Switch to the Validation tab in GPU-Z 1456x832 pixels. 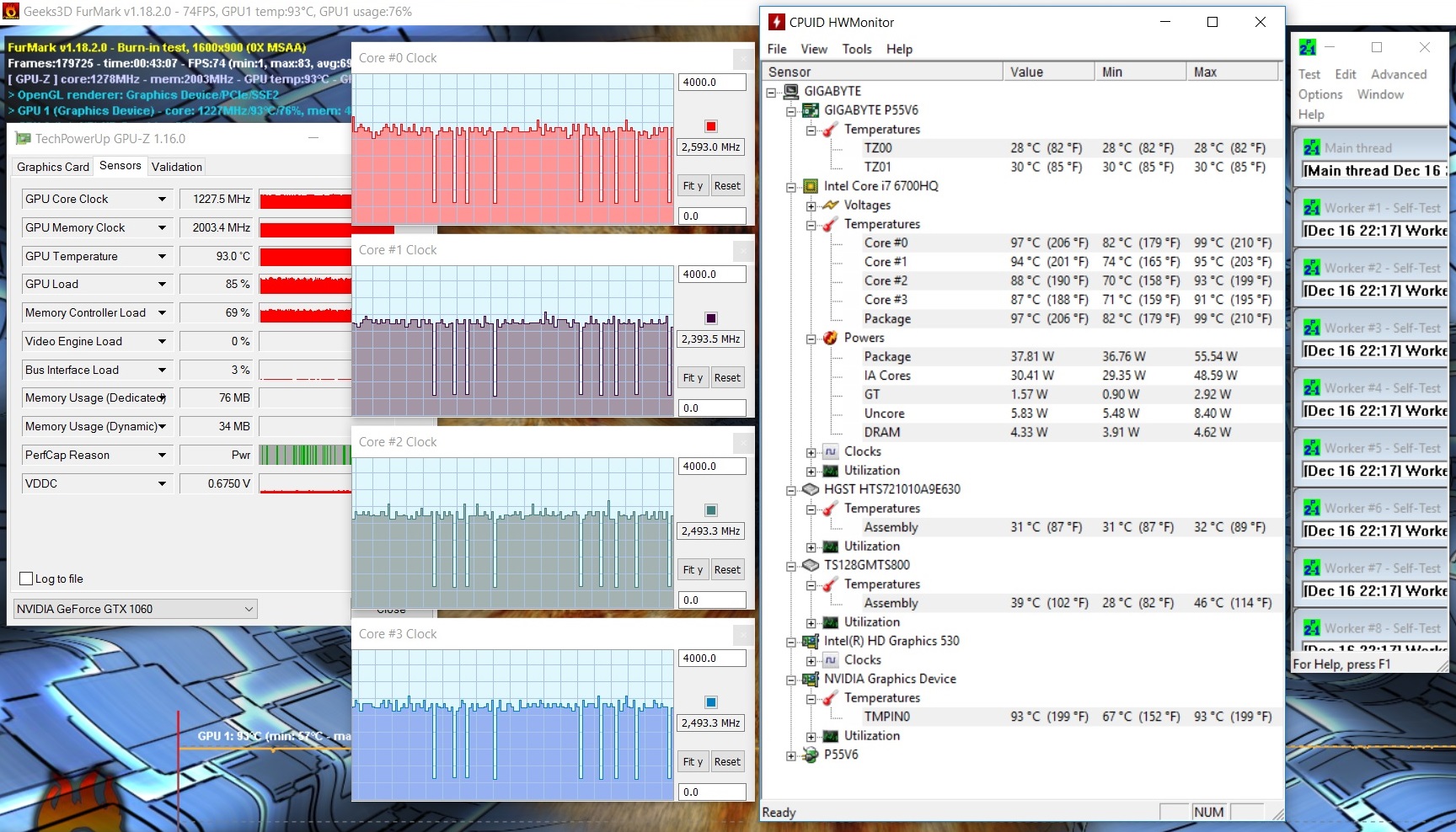[177, 167]
